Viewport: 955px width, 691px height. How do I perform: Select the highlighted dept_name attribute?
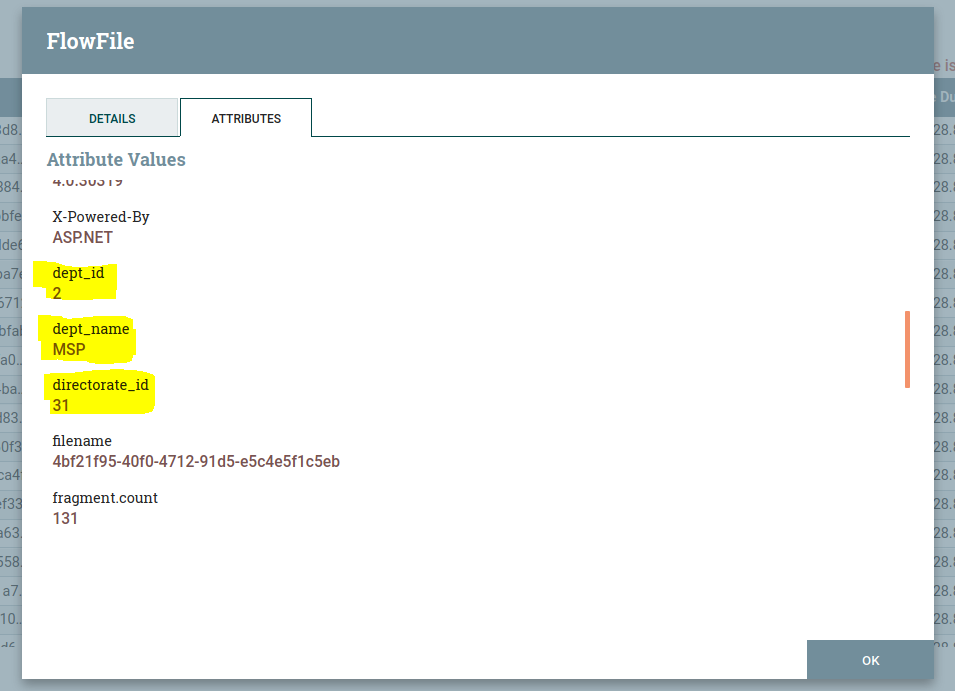click(x=89, y=328)
